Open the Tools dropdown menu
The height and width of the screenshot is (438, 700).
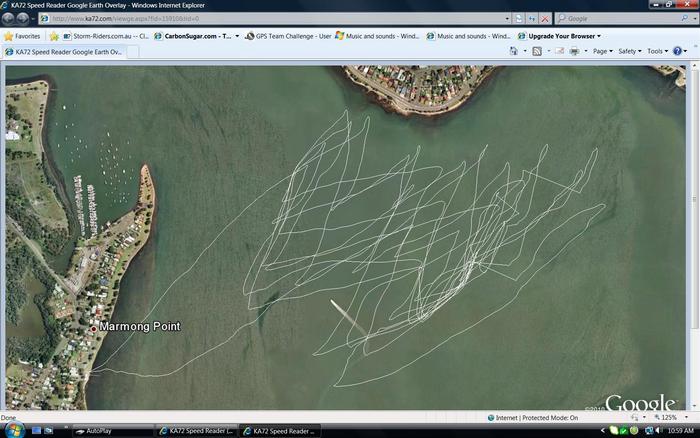point(657,51)
